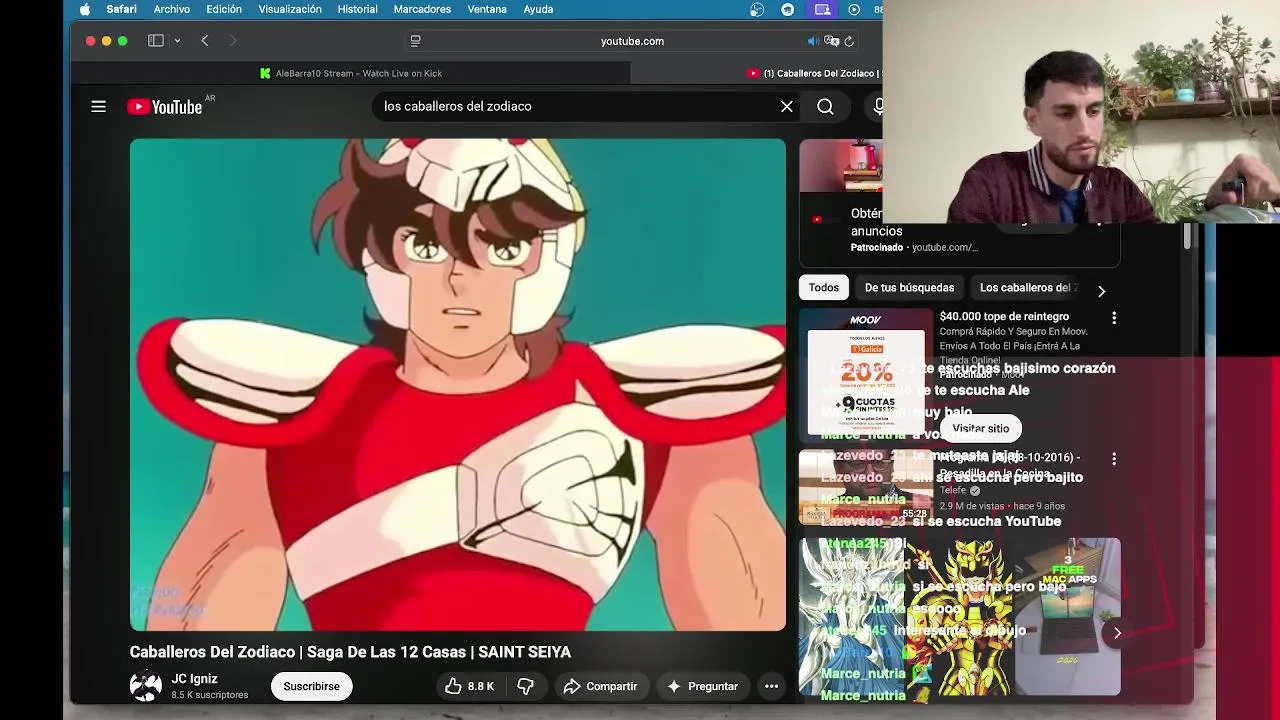
Task: Toggle the Safari sidebar
Action: click(156, 41)
